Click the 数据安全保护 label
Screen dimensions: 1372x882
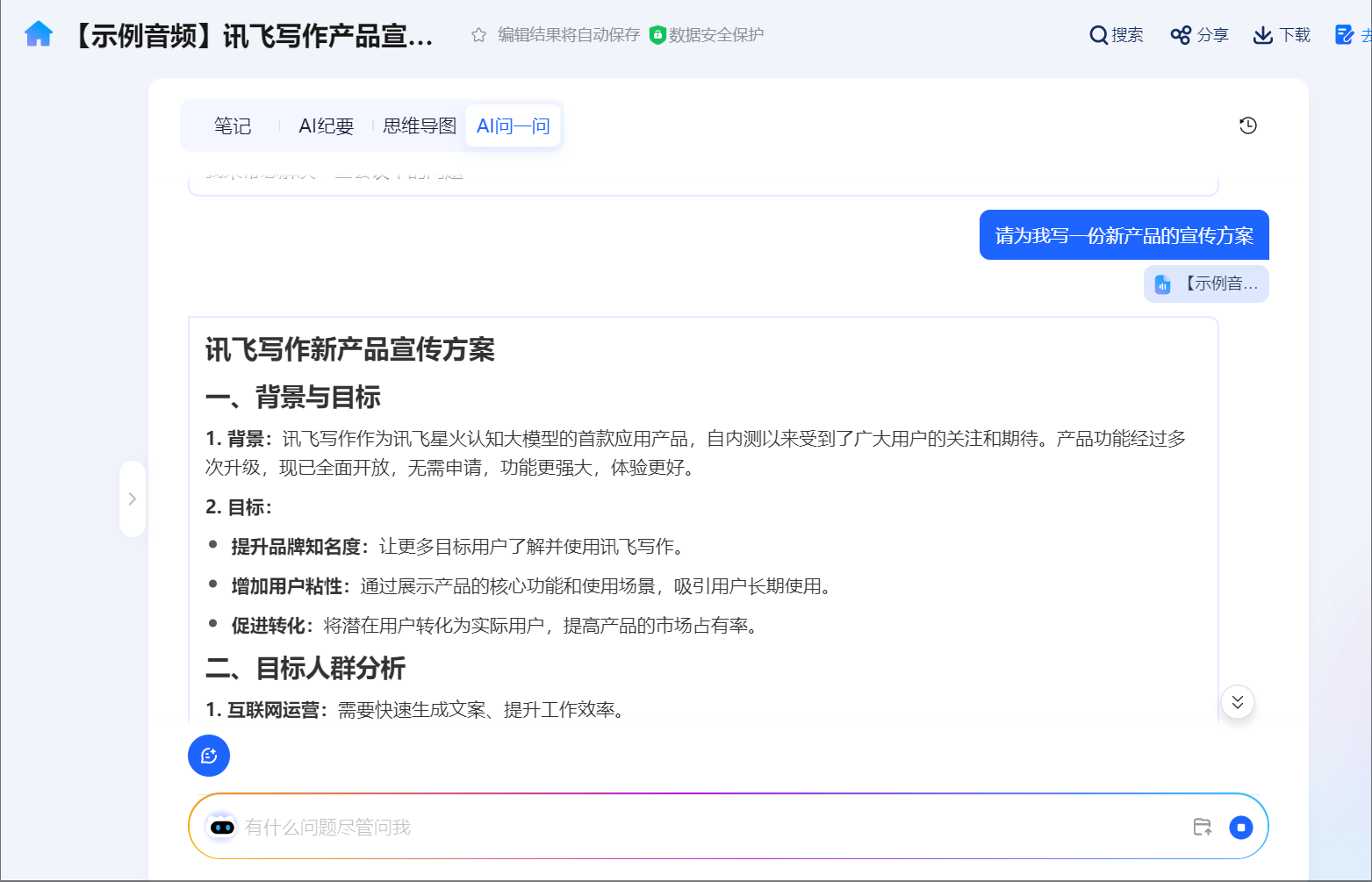[x=716, y=35]
